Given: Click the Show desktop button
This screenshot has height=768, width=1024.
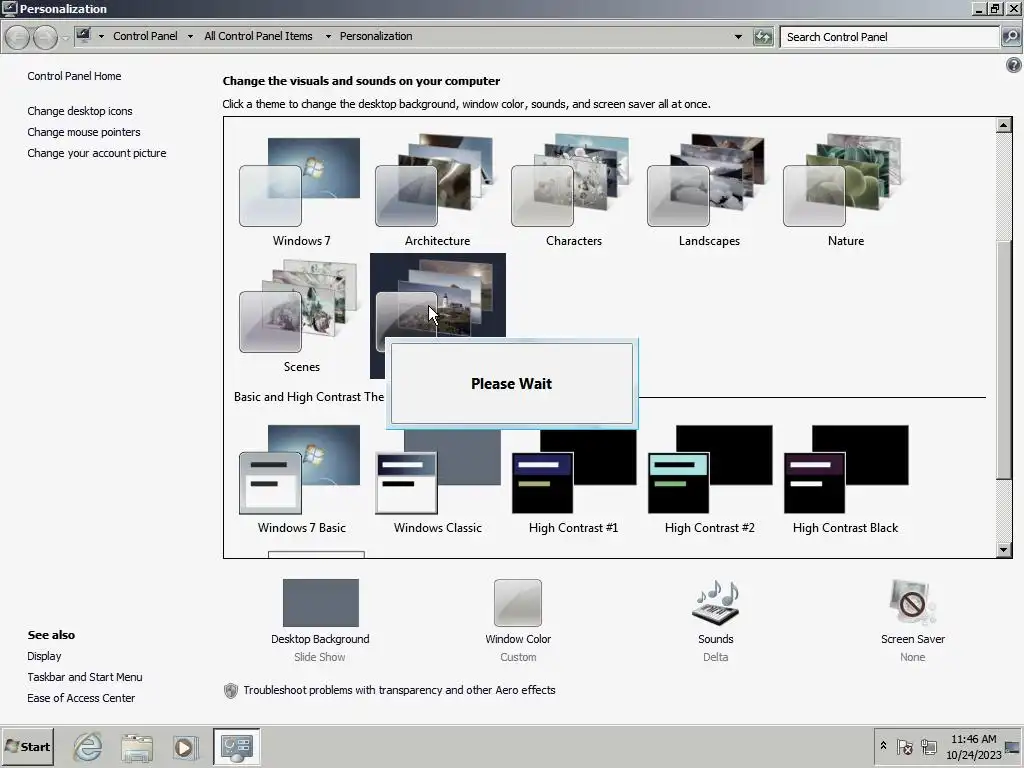Looking at the screenshot, I should [1013, 746].
